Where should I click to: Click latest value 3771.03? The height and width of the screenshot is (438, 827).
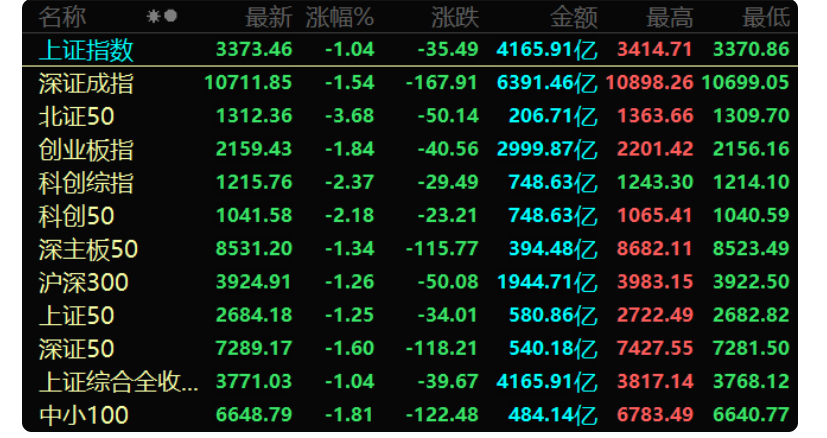click(254, 382)
